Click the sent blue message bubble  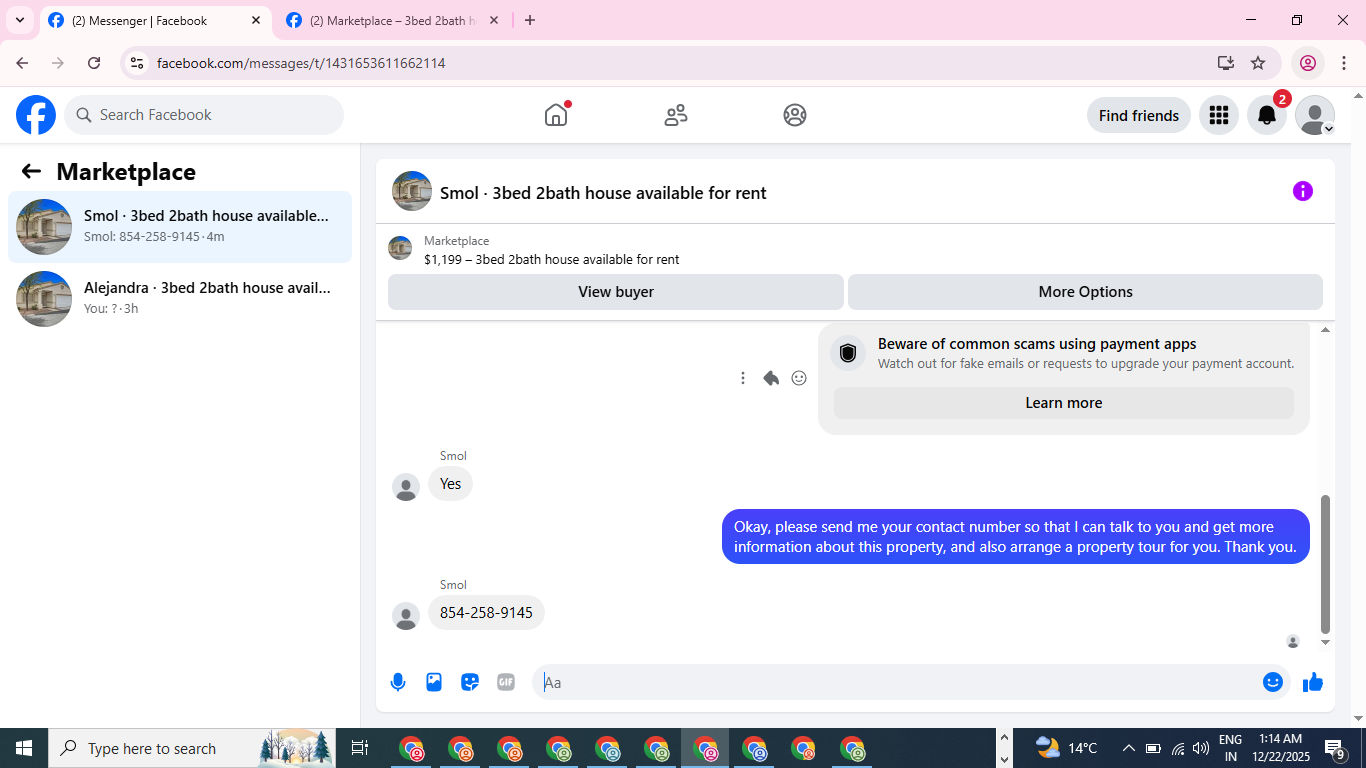(x=1016, y=537)
